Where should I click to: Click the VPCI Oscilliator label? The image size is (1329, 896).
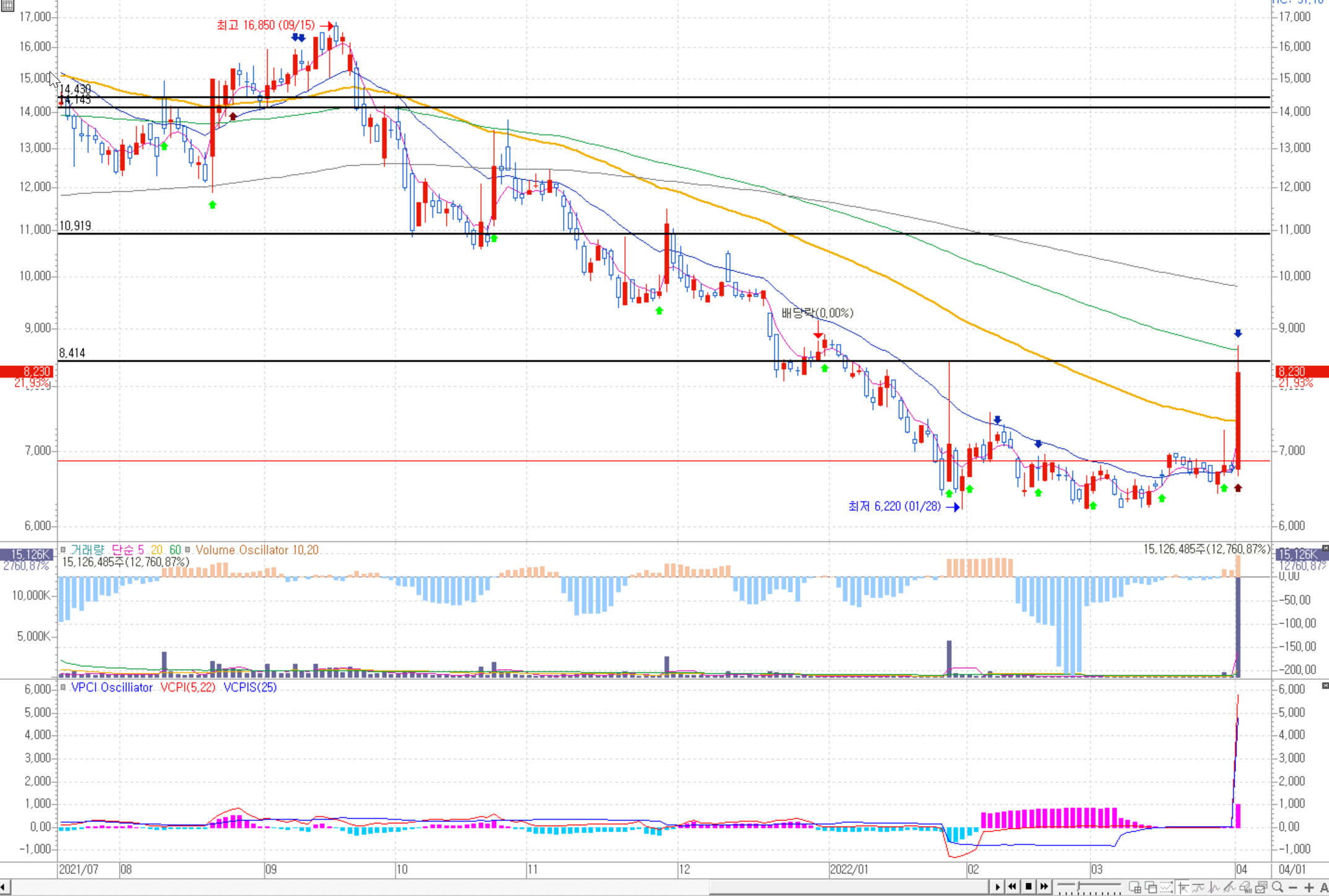pos(112,687)
